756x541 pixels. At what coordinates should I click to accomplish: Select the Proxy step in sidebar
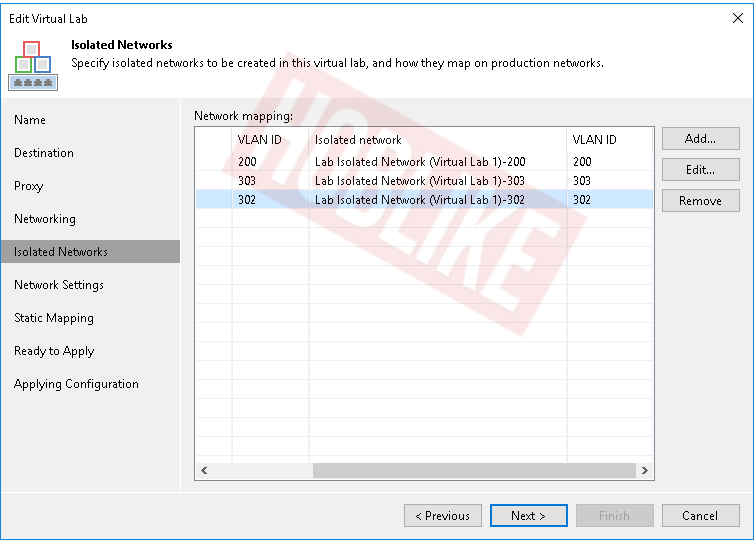coord(28,186)
